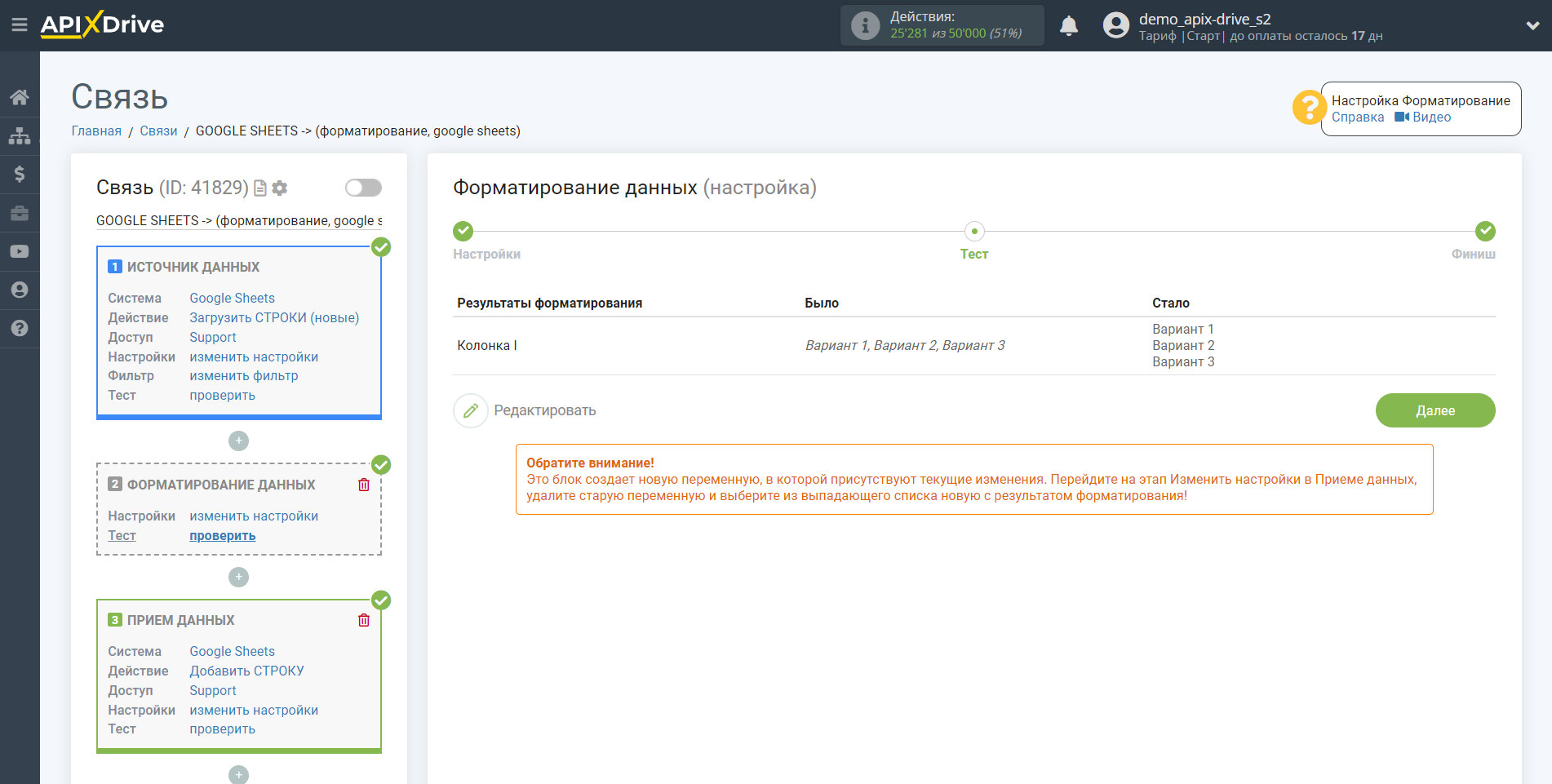Image resolution: width=1552 pixels, height=784 pixels.
Task: Click the ПРИЕМ ДАННЫХ block header
Action: (181, 620)
